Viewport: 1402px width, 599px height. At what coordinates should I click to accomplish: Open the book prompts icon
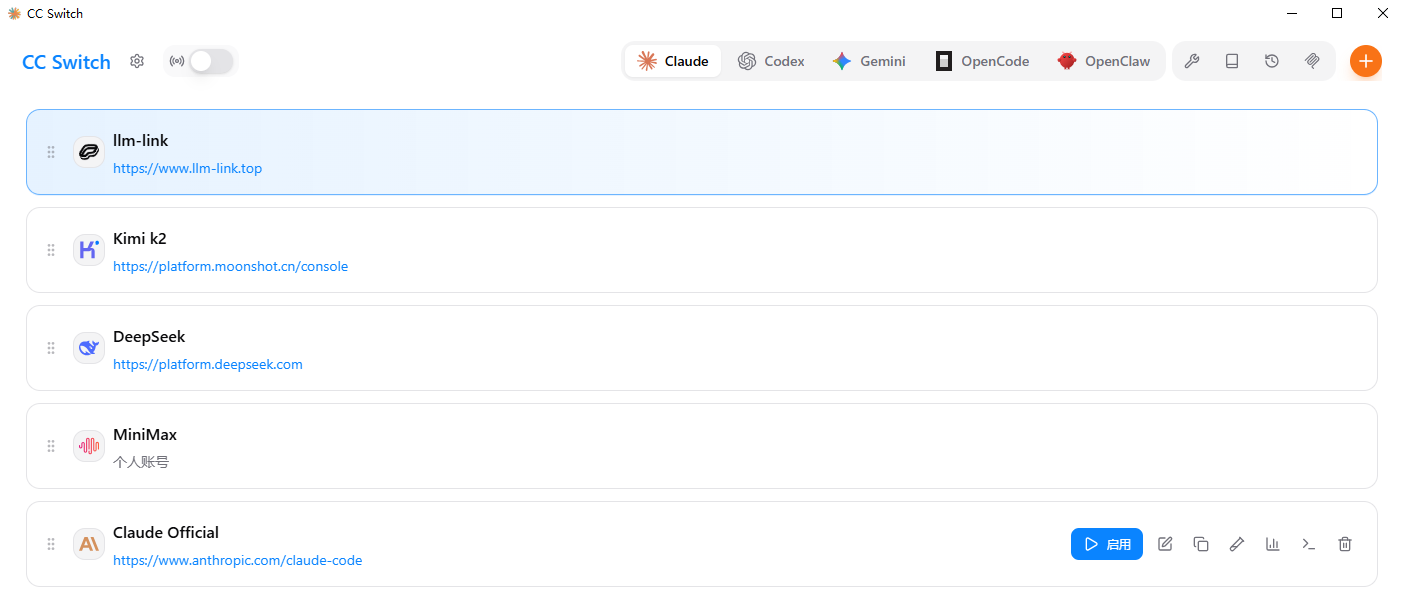(x=1232, y=61)
